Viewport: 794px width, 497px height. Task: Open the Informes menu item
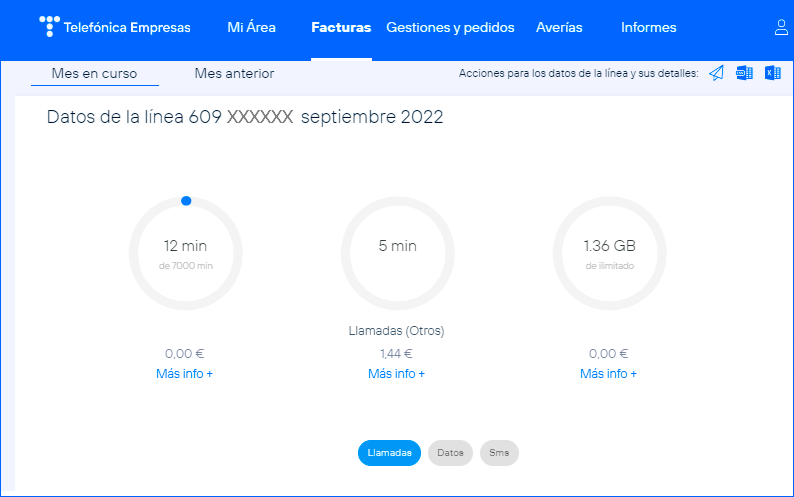(648, 27)
